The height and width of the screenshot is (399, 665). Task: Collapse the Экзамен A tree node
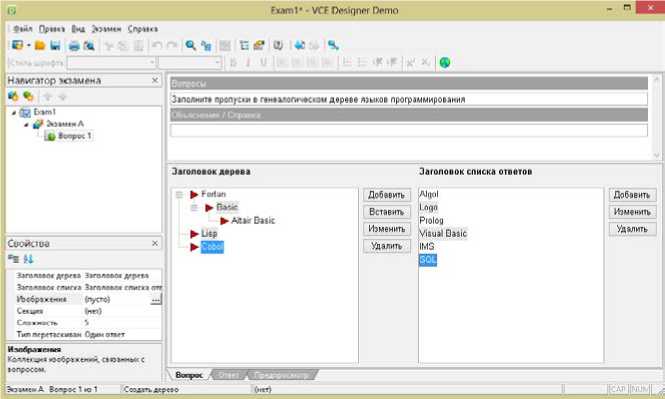pyautogui.click(x=26, y=125)
